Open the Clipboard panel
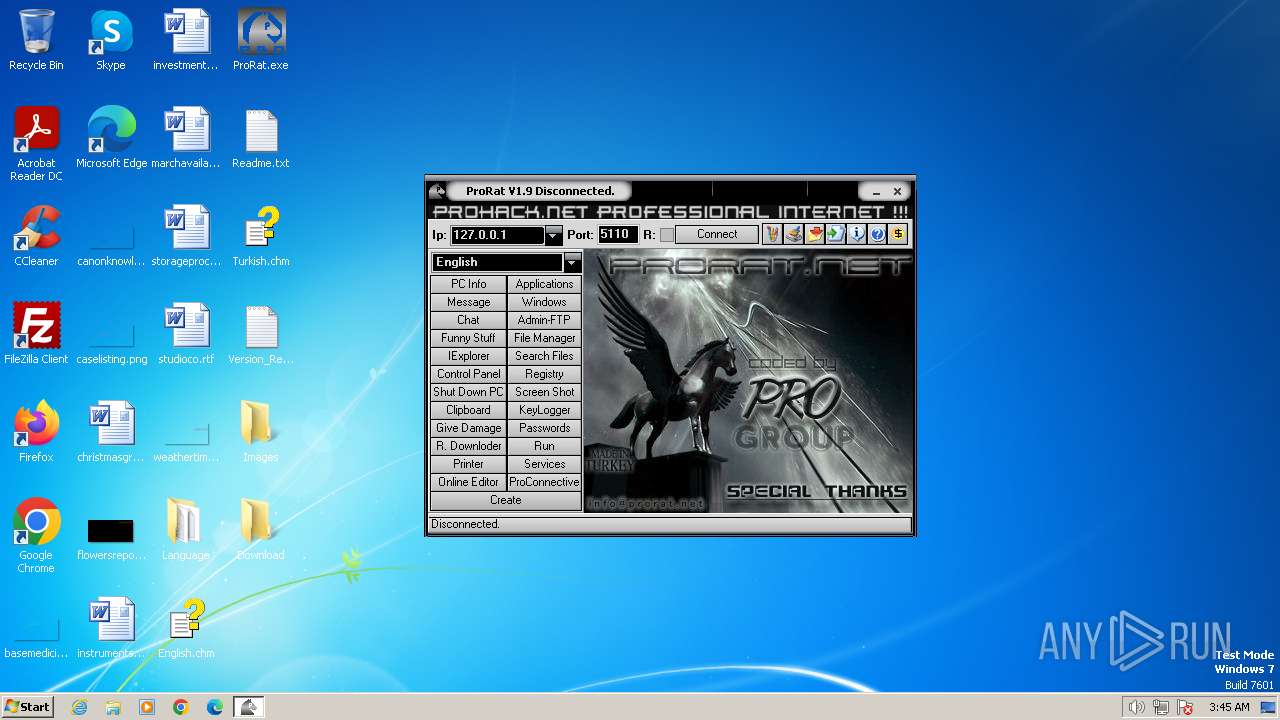This screenshot has height=720, width=1280. click(x=468, y=410)
